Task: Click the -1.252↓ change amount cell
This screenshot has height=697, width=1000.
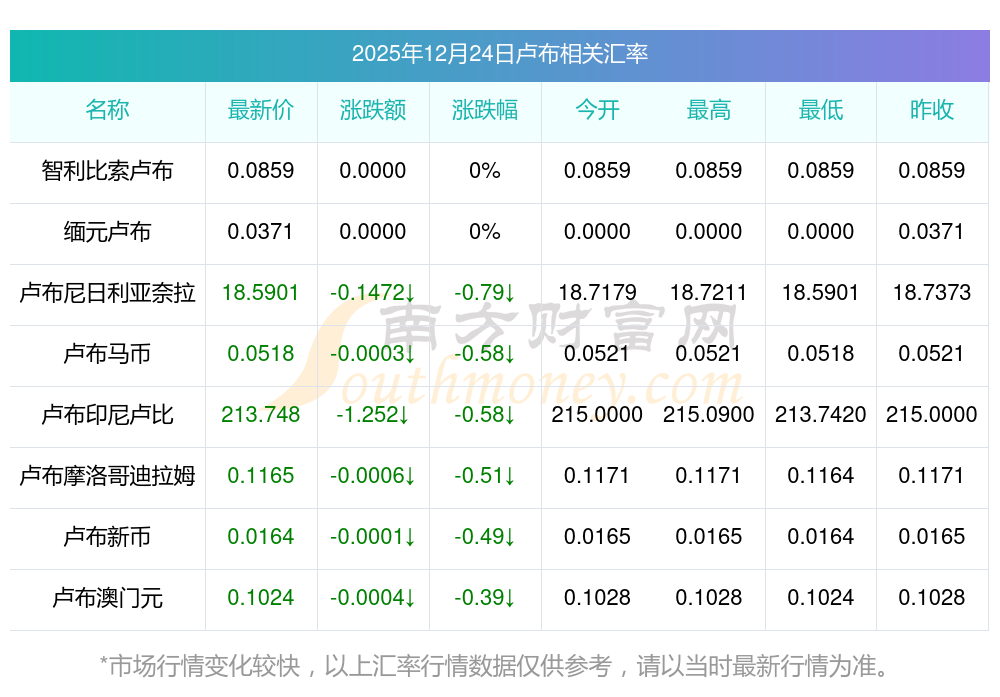Action: click(373, 415)
